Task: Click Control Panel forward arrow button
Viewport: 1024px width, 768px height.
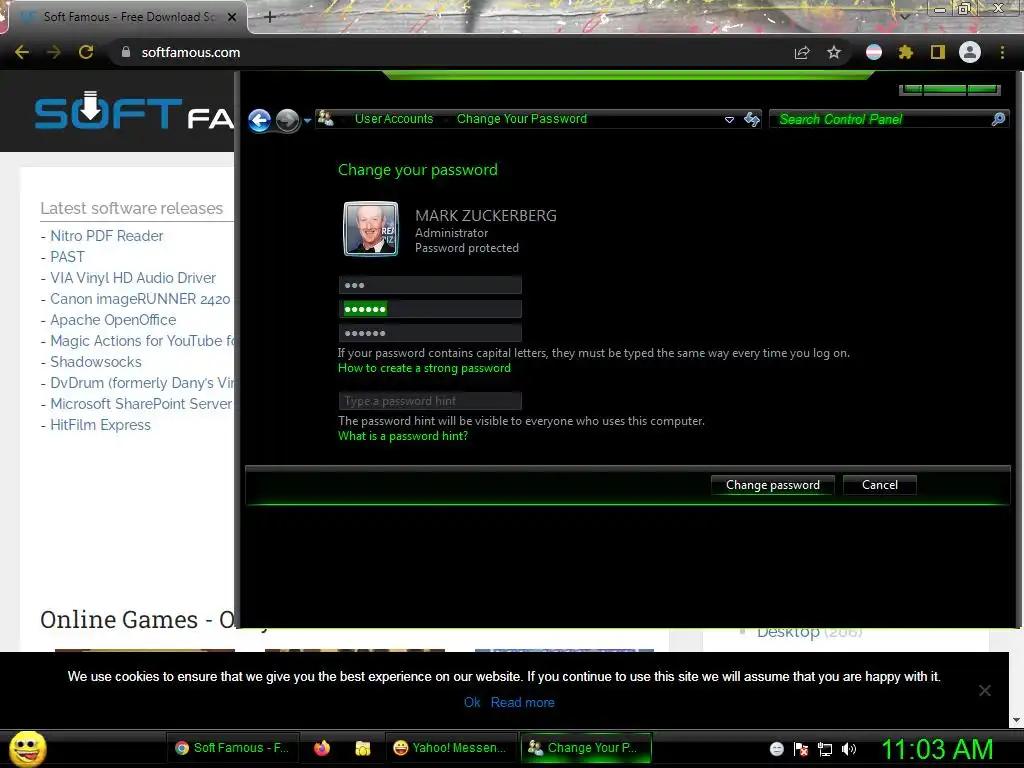Action: pos(287,120)
